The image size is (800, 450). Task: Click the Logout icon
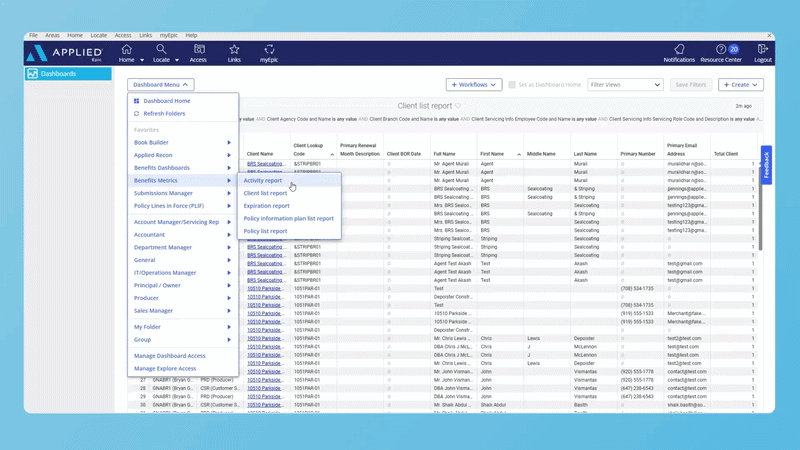pyautogui.click(x=762, y=49)
